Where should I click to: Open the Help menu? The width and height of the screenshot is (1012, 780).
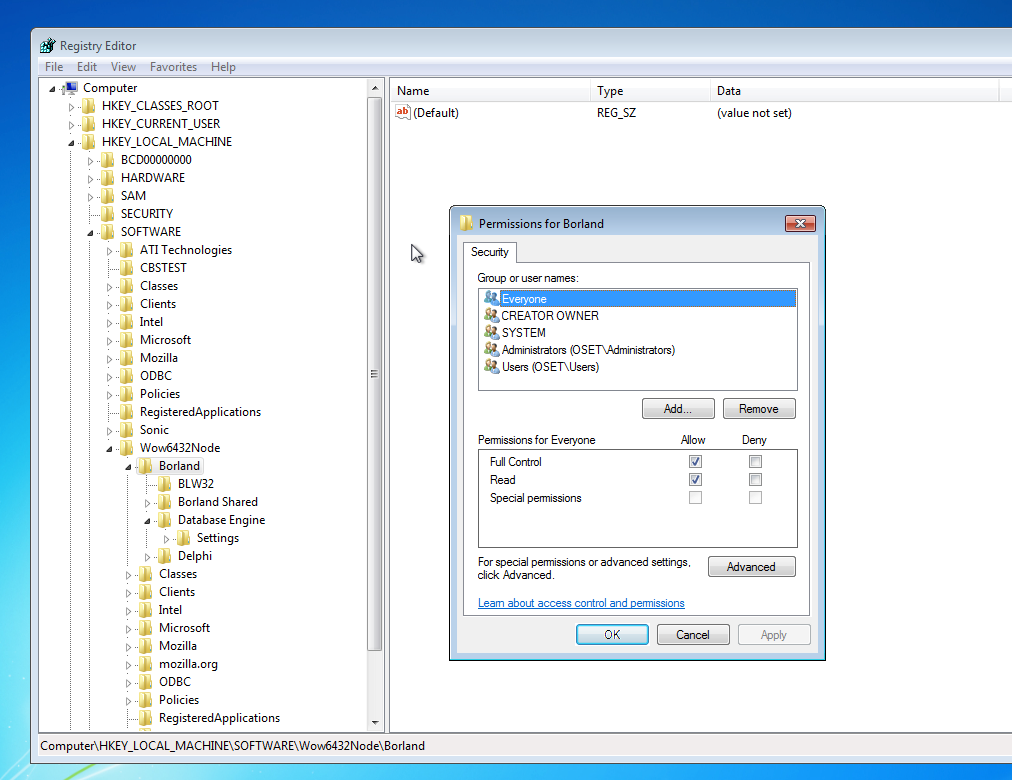223,67
